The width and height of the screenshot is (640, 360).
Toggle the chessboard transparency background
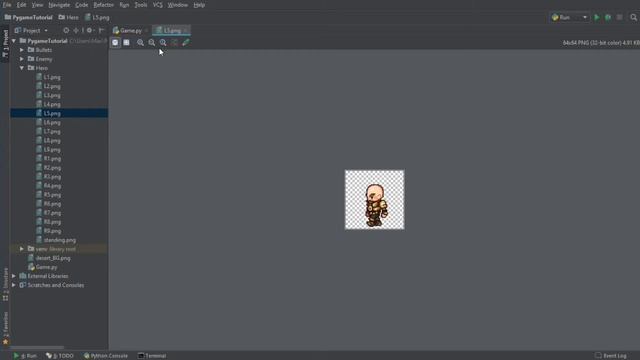(x=115, y=42)
